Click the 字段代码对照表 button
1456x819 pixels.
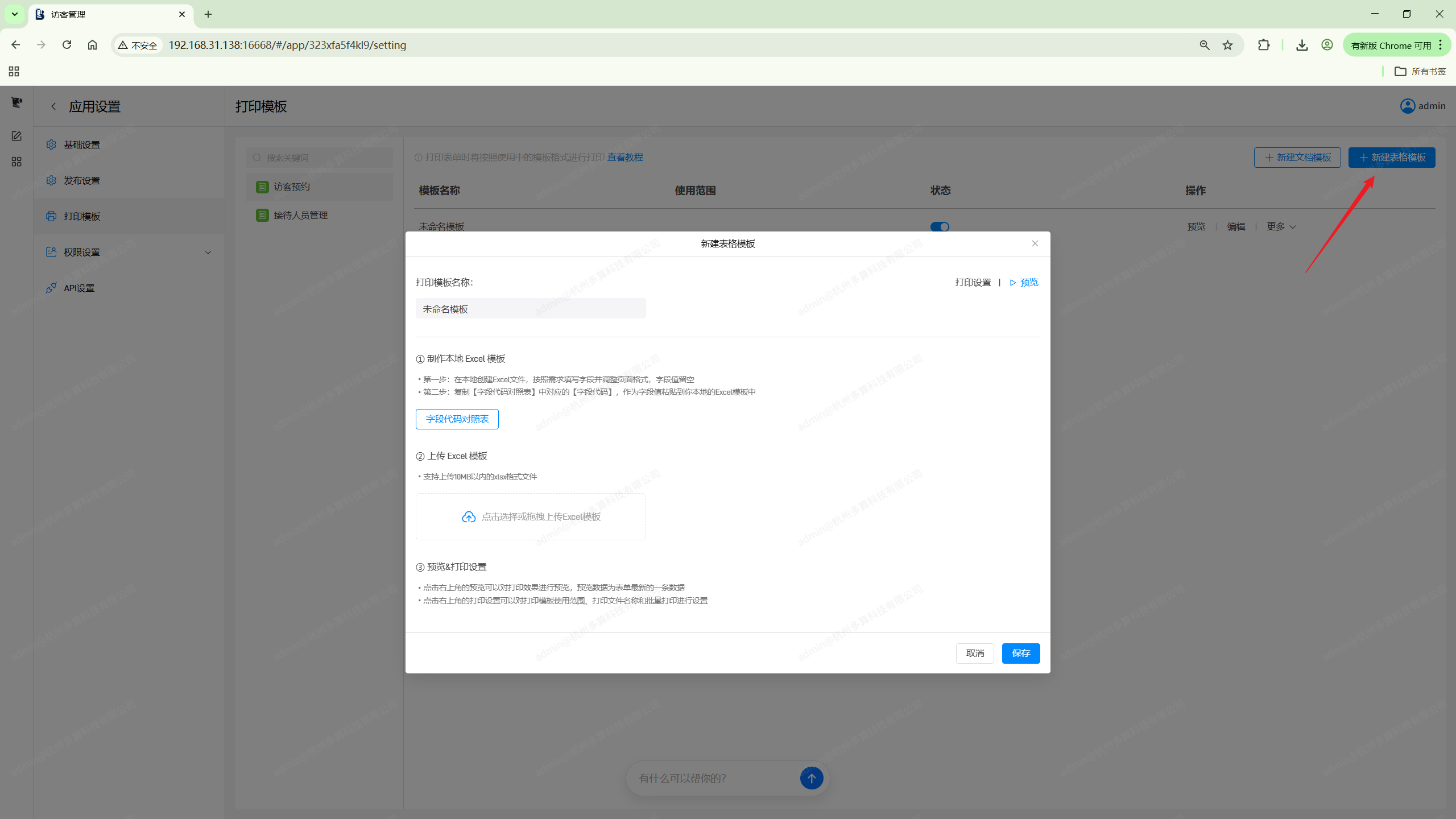[x=457, y=419]
